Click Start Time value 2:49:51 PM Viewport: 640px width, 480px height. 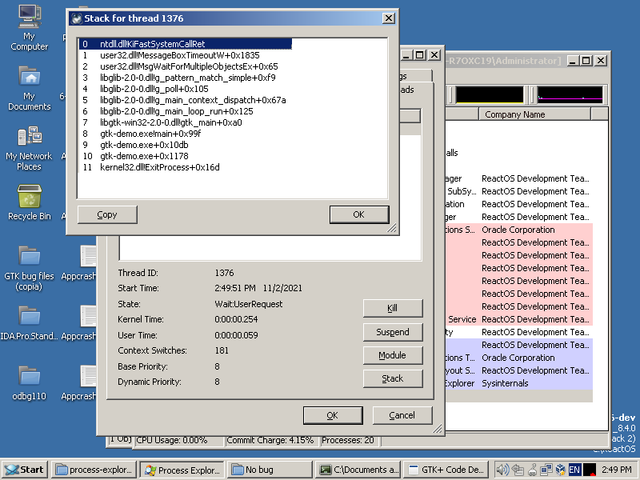[x=235, y=288]
